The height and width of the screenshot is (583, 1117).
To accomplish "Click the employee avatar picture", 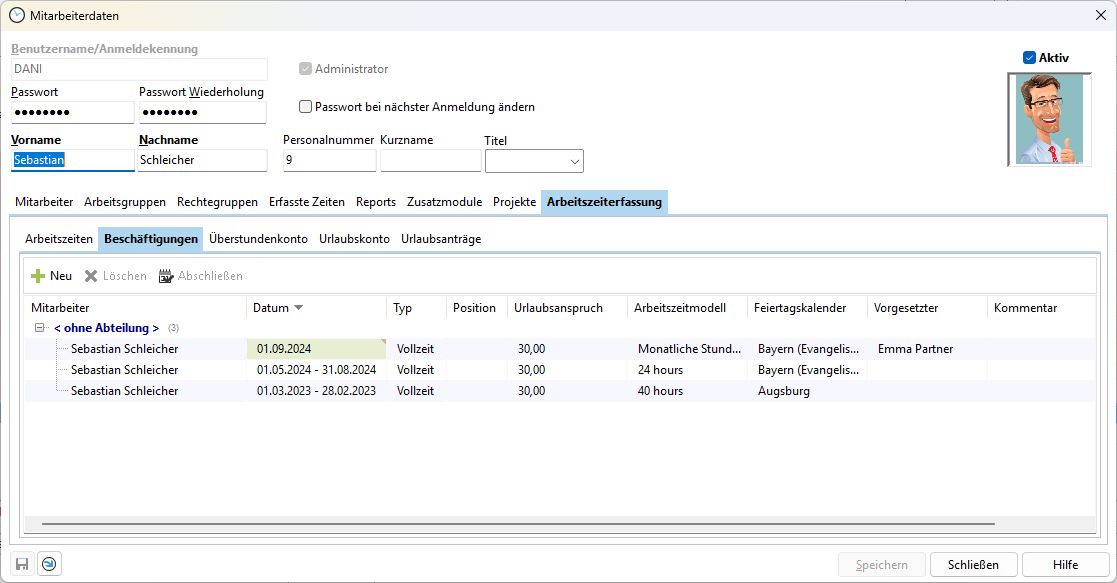I will 1049,120.
